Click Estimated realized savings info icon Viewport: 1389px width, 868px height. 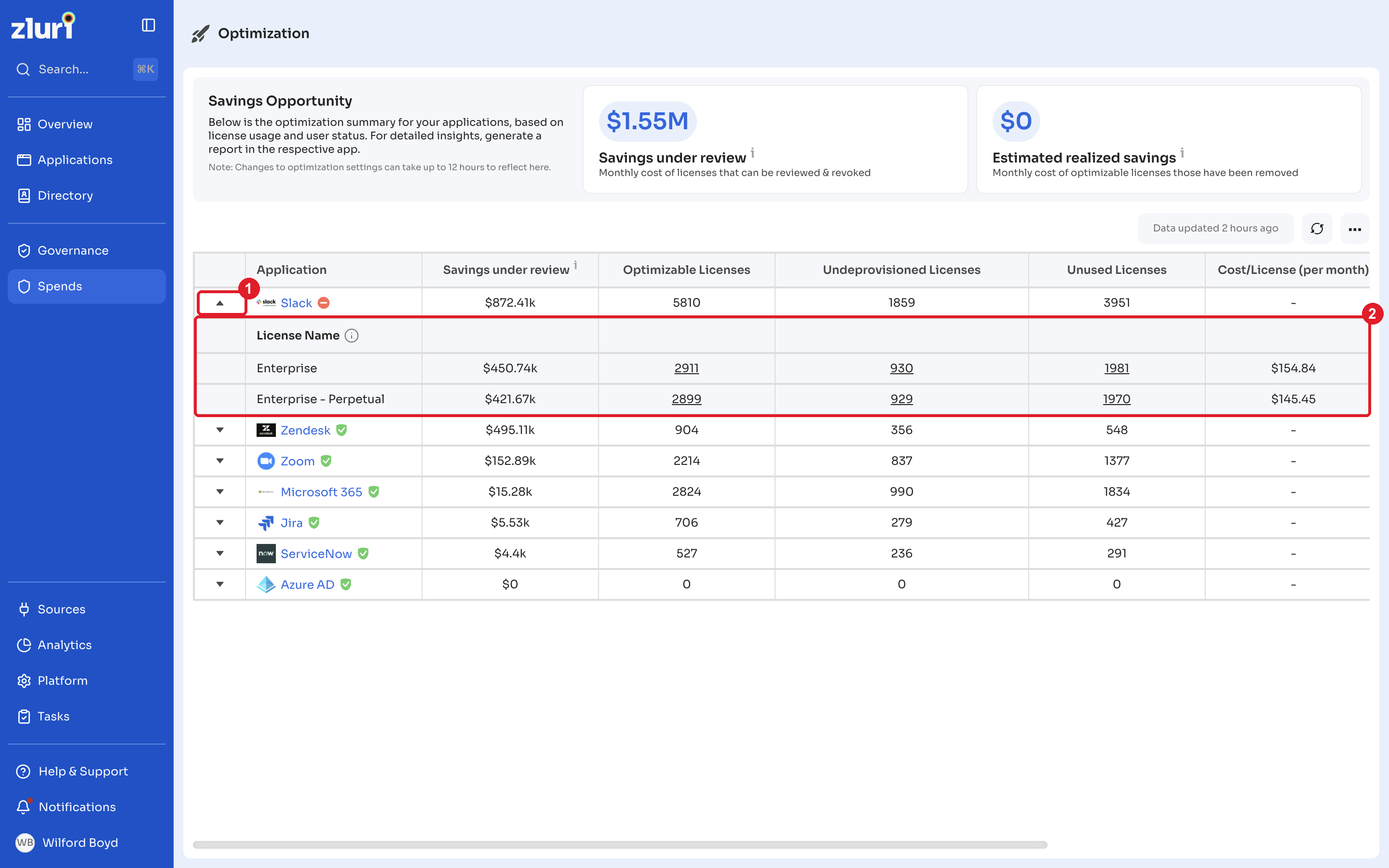(x=1183, y=153)
